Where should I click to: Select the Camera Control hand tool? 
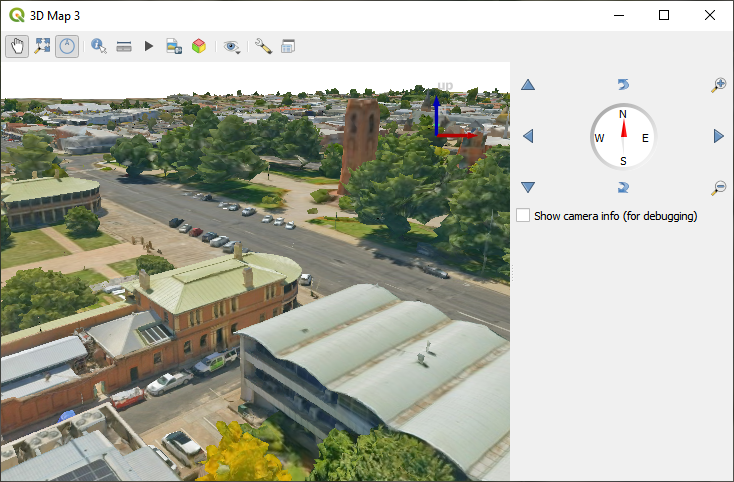[17, 46]
